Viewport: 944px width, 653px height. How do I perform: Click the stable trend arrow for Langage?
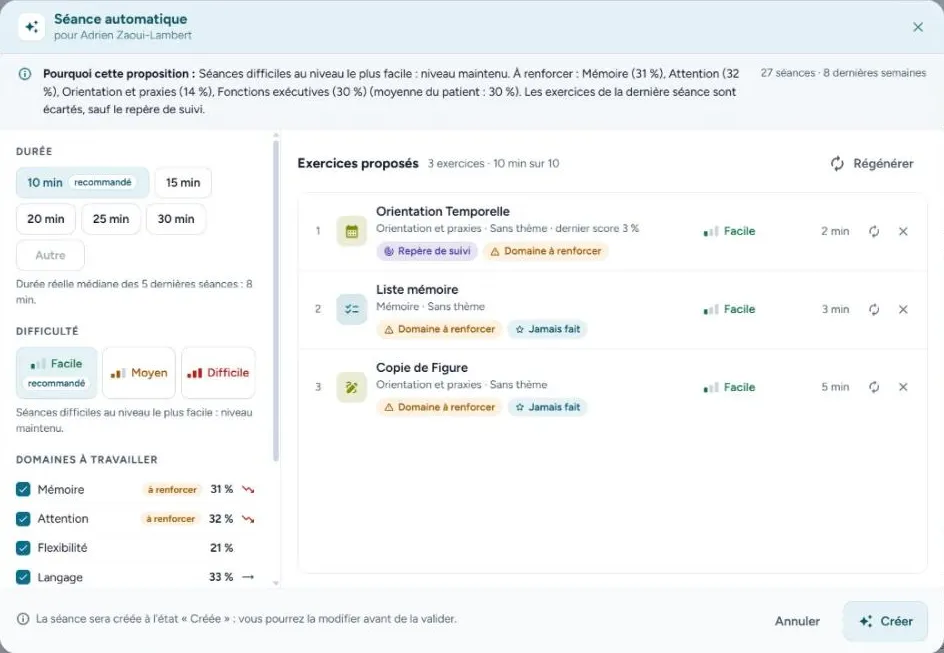(x=248, y=577)
